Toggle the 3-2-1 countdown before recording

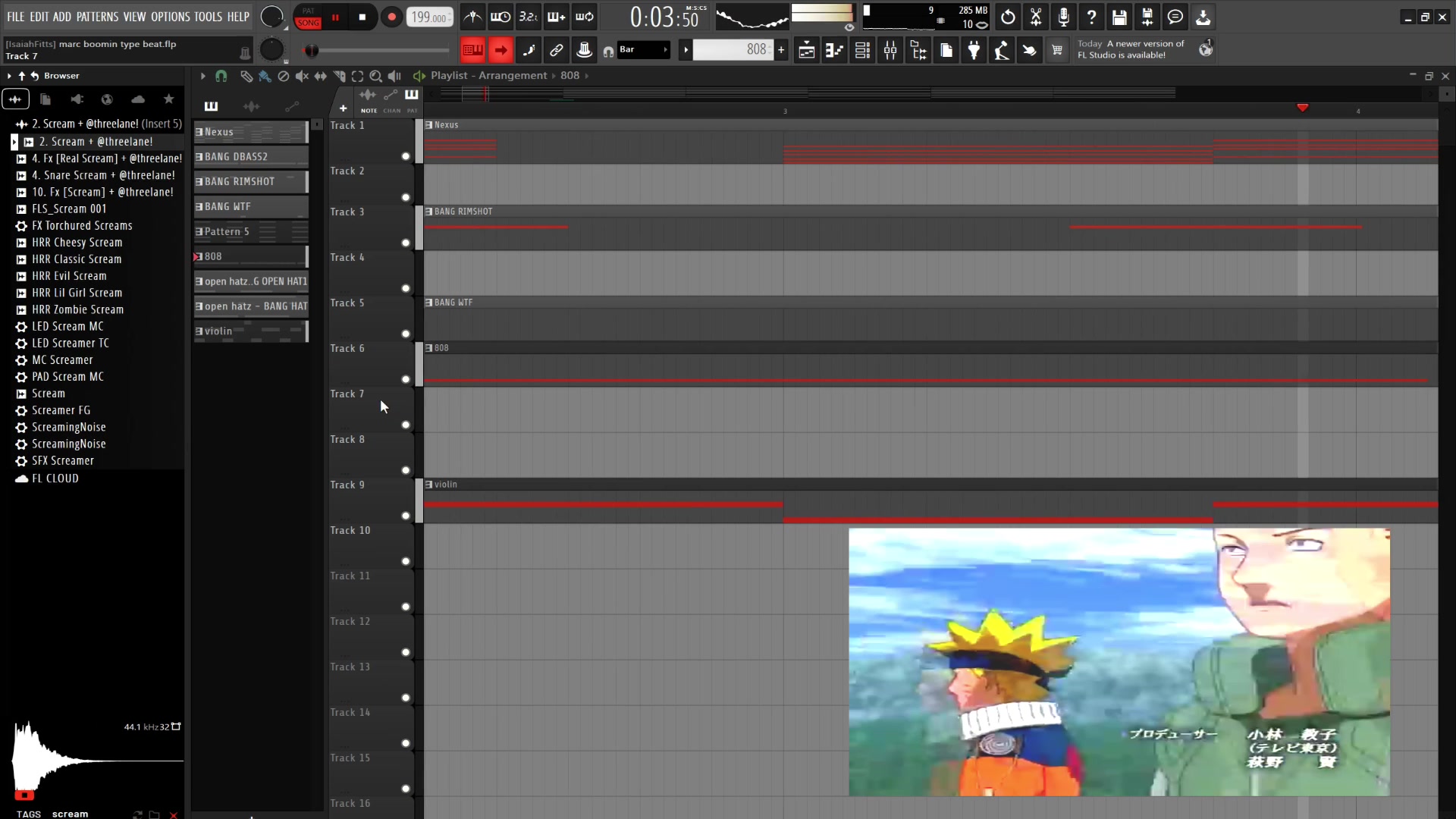coord(529,17)
